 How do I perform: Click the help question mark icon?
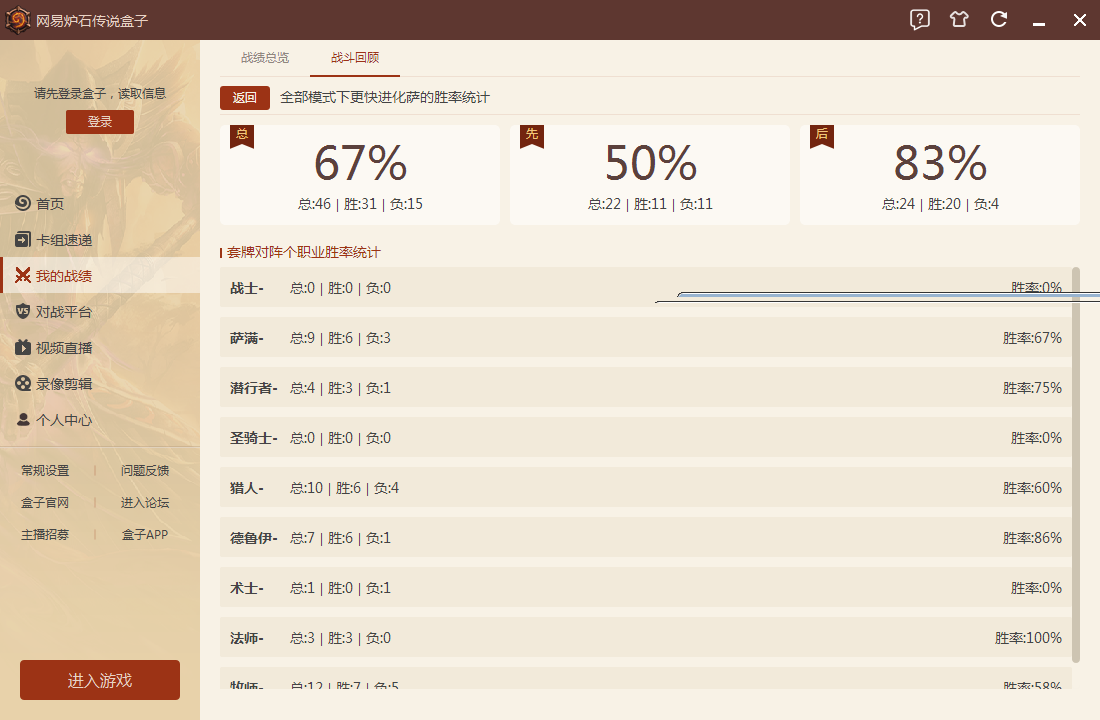[x=920, y=20]
